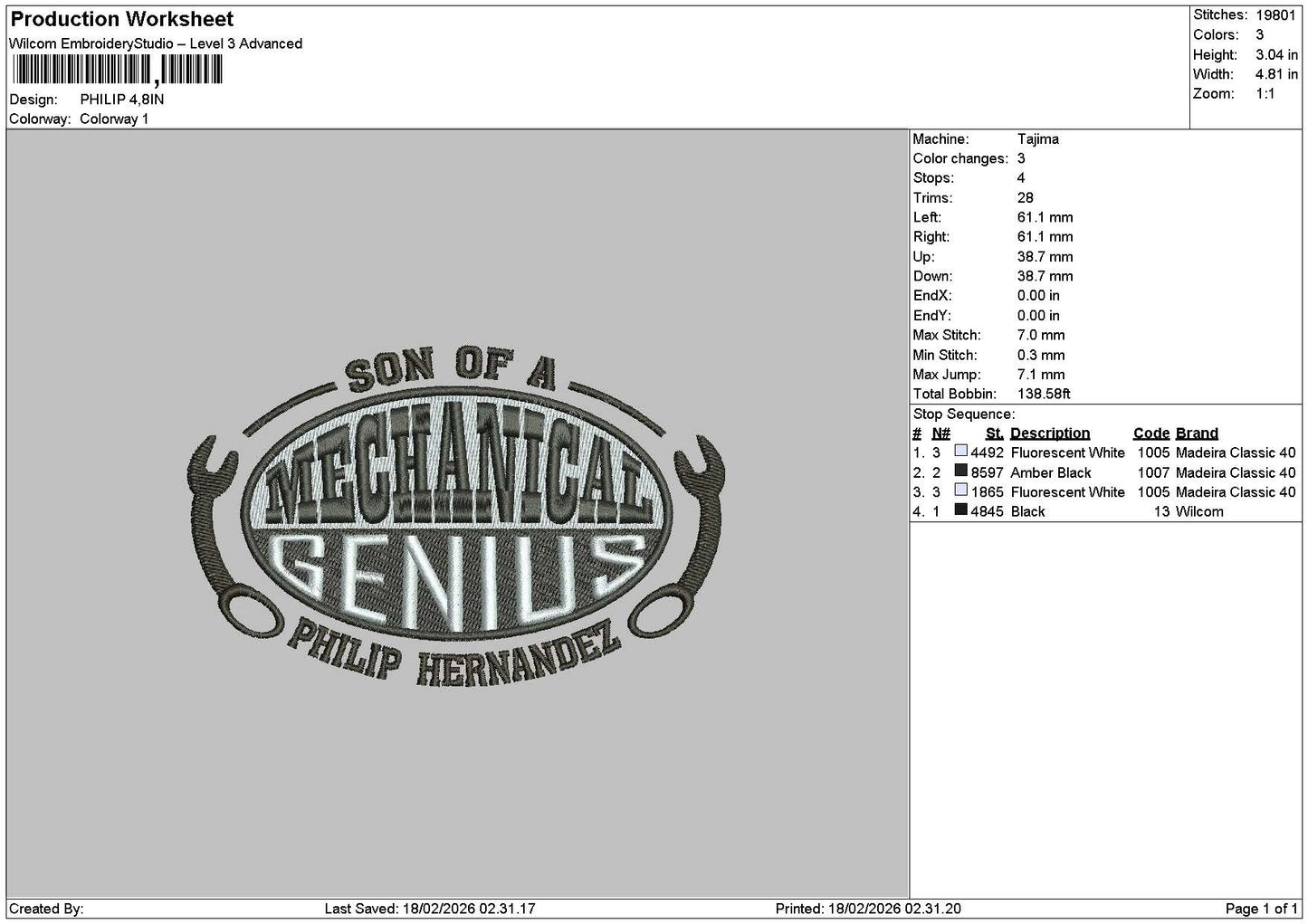This screenshot has width=1308, height=924.
Task: Select the EndY value "0.00 in"
Action: (1038, 316)
